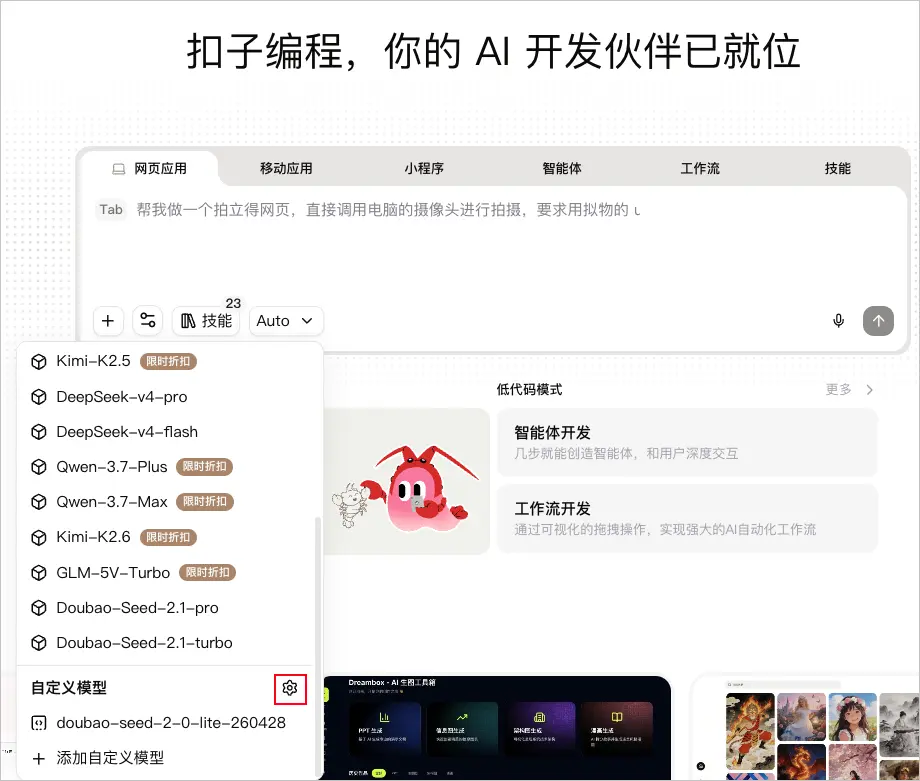
Task: Click 限时折扣 badge next to Qwen-3.7-Plus
Action: tap(204, 466)
